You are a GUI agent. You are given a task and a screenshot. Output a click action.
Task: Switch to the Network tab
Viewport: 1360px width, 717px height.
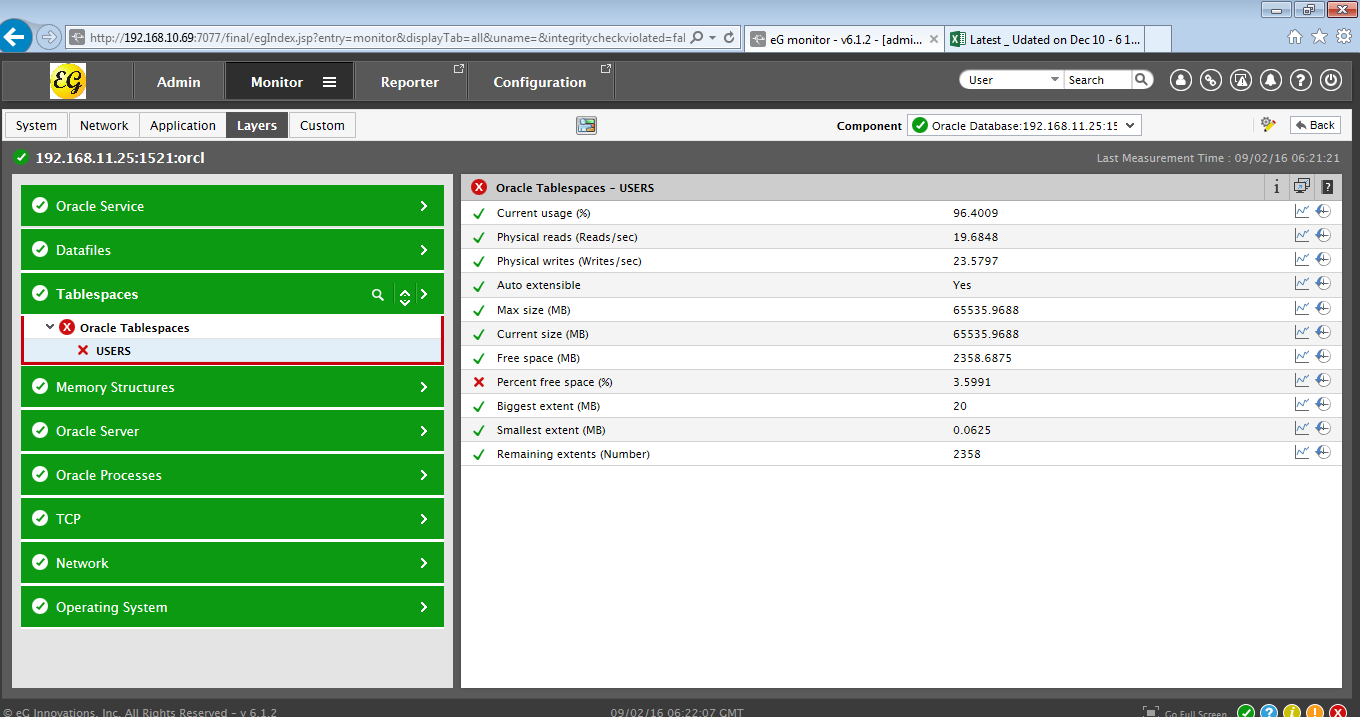(104, 125)
